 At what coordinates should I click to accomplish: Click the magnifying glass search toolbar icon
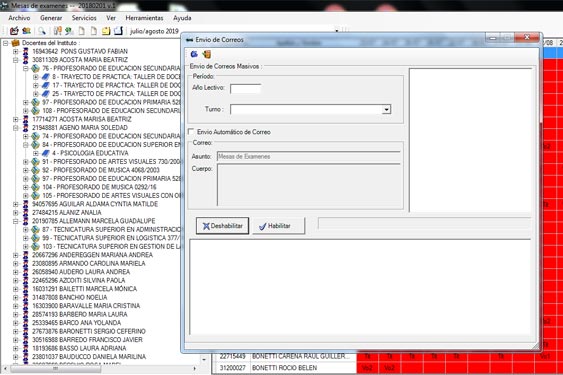tap(42, 31)
